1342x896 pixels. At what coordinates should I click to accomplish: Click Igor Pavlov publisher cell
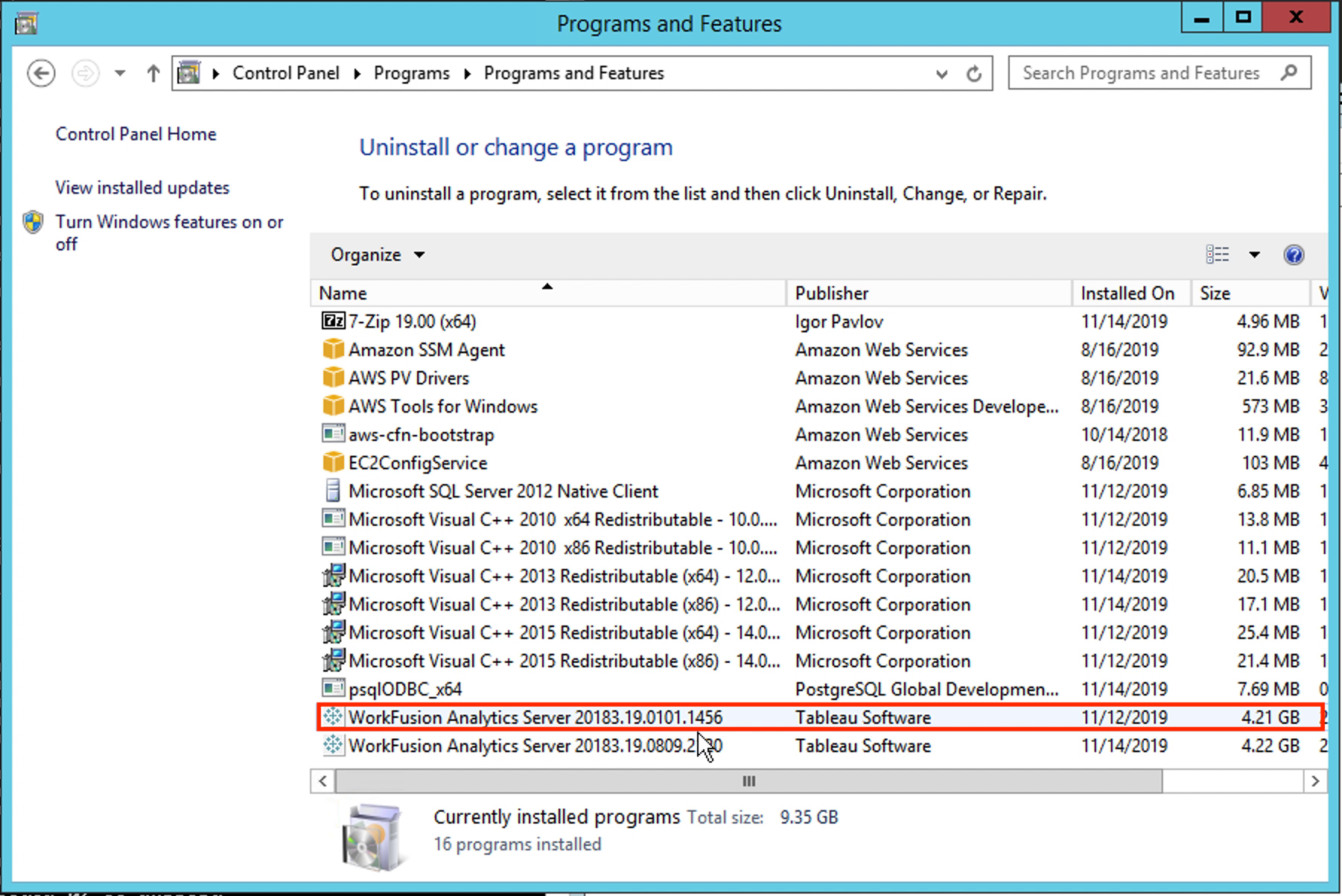point(839,322)
